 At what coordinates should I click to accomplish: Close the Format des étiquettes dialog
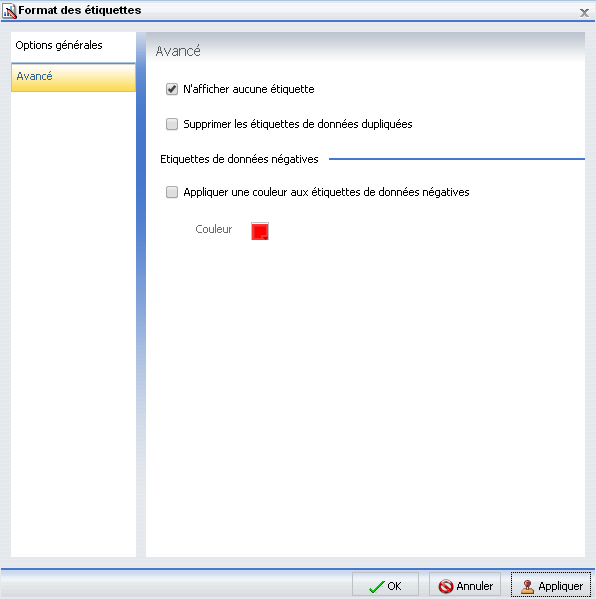tap(584, 13)
